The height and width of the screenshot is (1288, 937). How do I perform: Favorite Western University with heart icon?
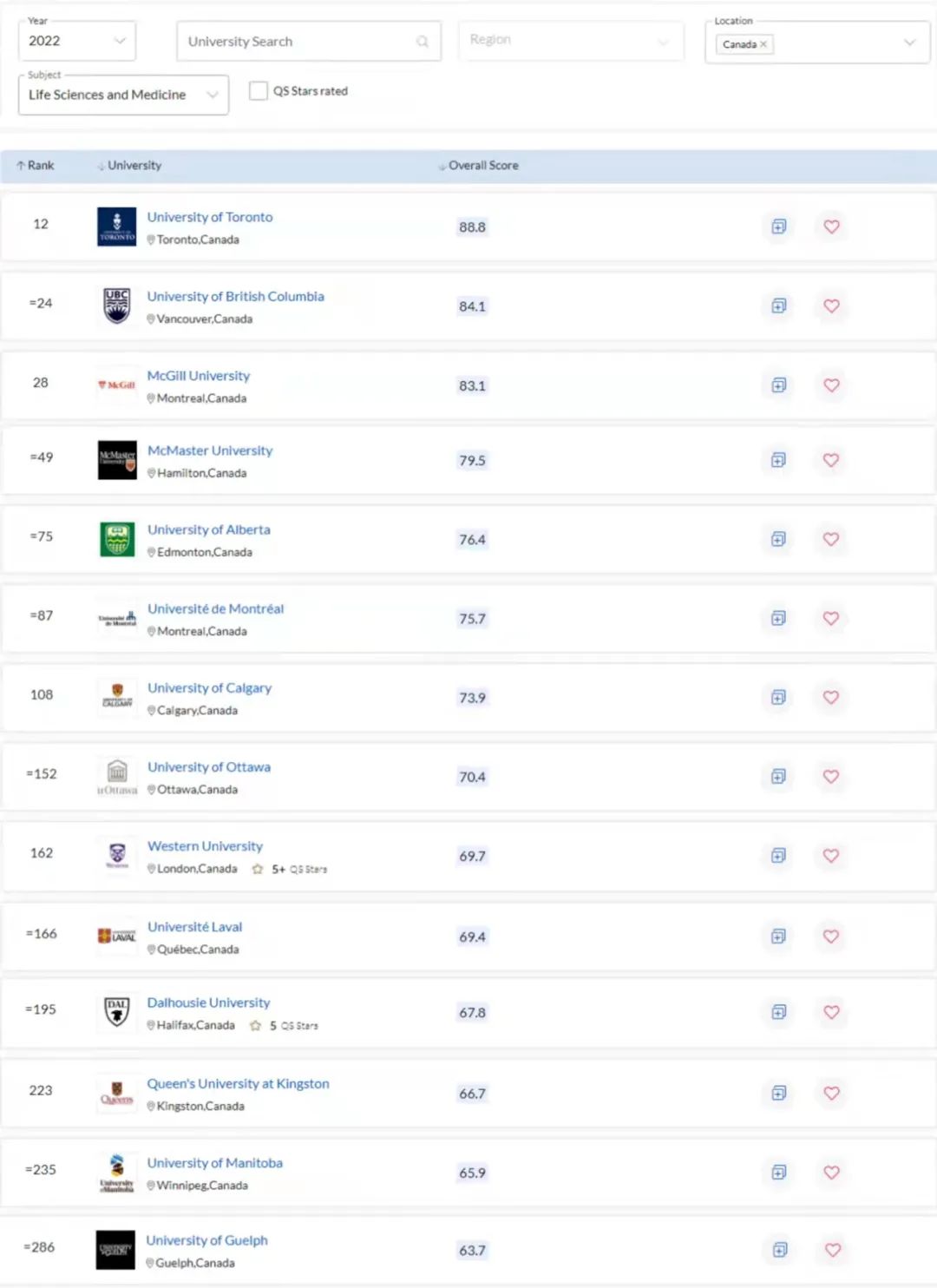click(x=831, y=856)
